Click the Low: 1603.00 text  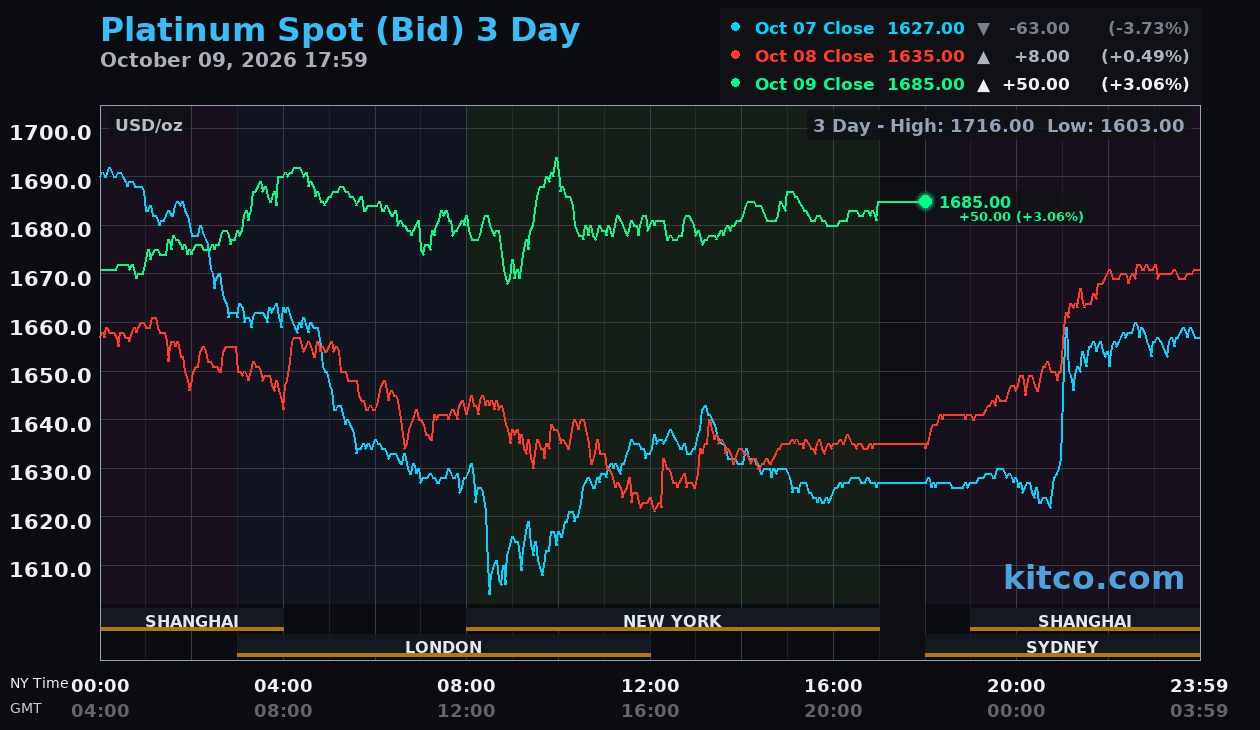[1116, 126]
